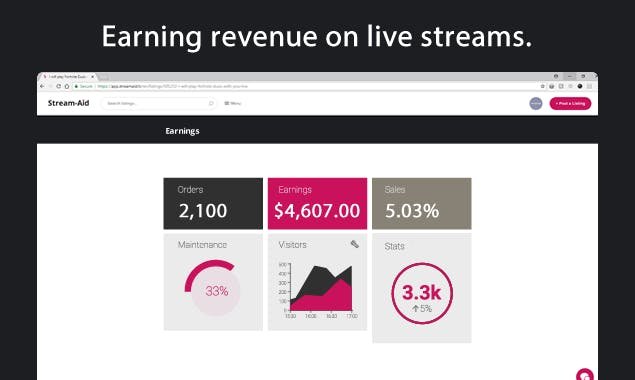Open the Earnings $4,607.00 card
This screenshot has width=635, height=380.
point(318,203)
